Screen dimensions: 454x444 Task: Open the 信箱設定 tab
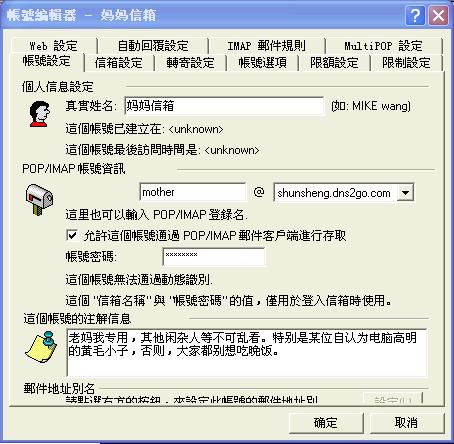(119, 63)
